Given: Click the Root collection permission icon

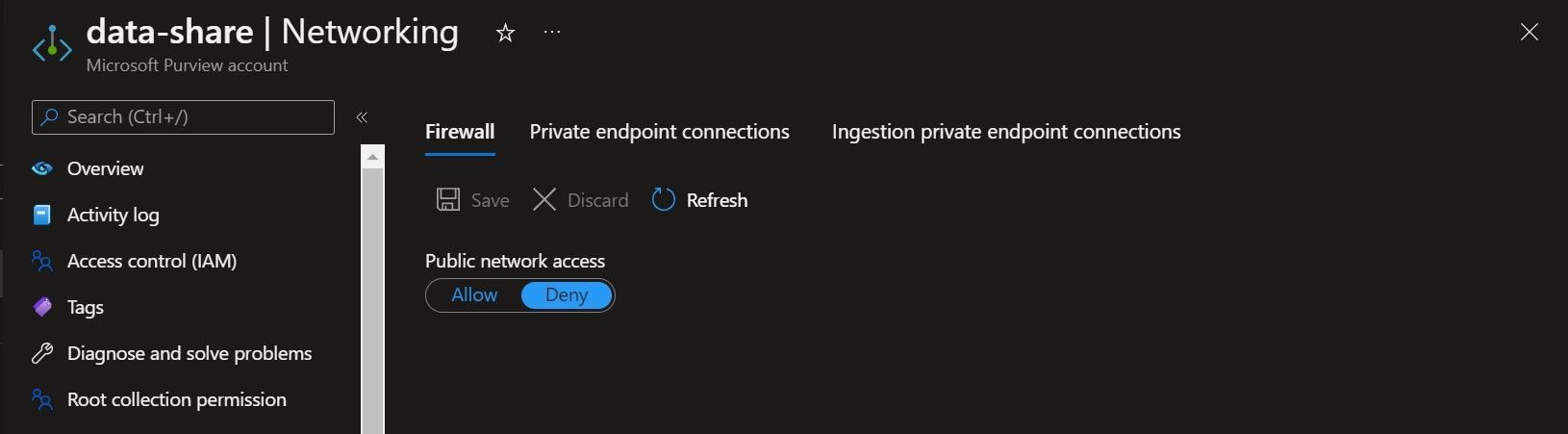Looking at the screenshot, I should coord(42,399).
